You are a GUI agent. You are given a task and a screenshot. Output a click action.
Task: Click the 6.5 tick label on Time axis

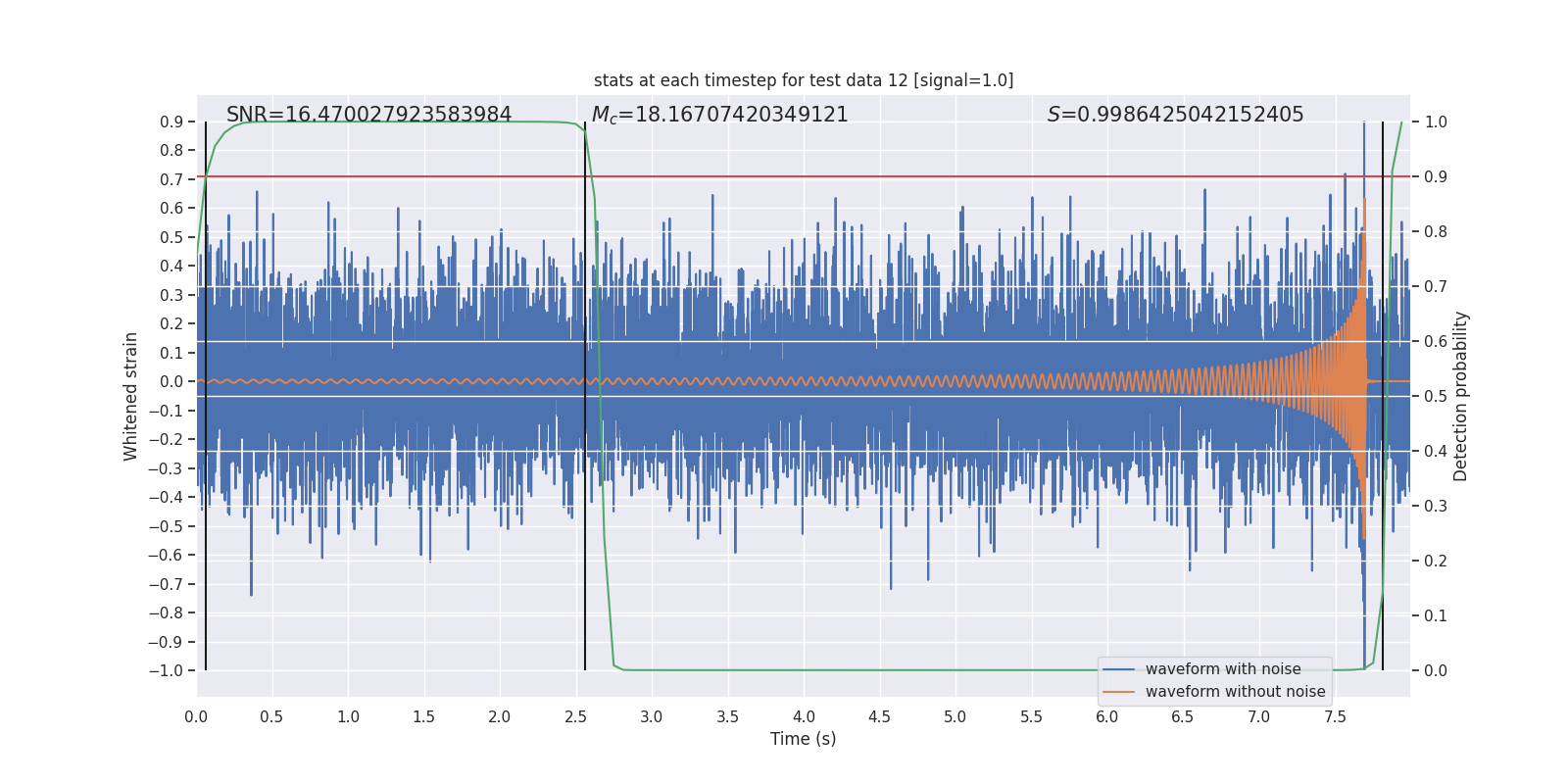pos(1183,716)
